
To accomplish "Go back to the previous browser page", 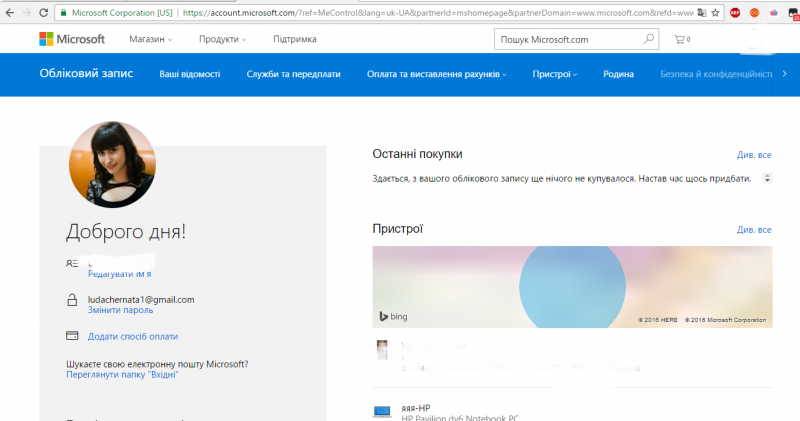I will tap(10, 13).
